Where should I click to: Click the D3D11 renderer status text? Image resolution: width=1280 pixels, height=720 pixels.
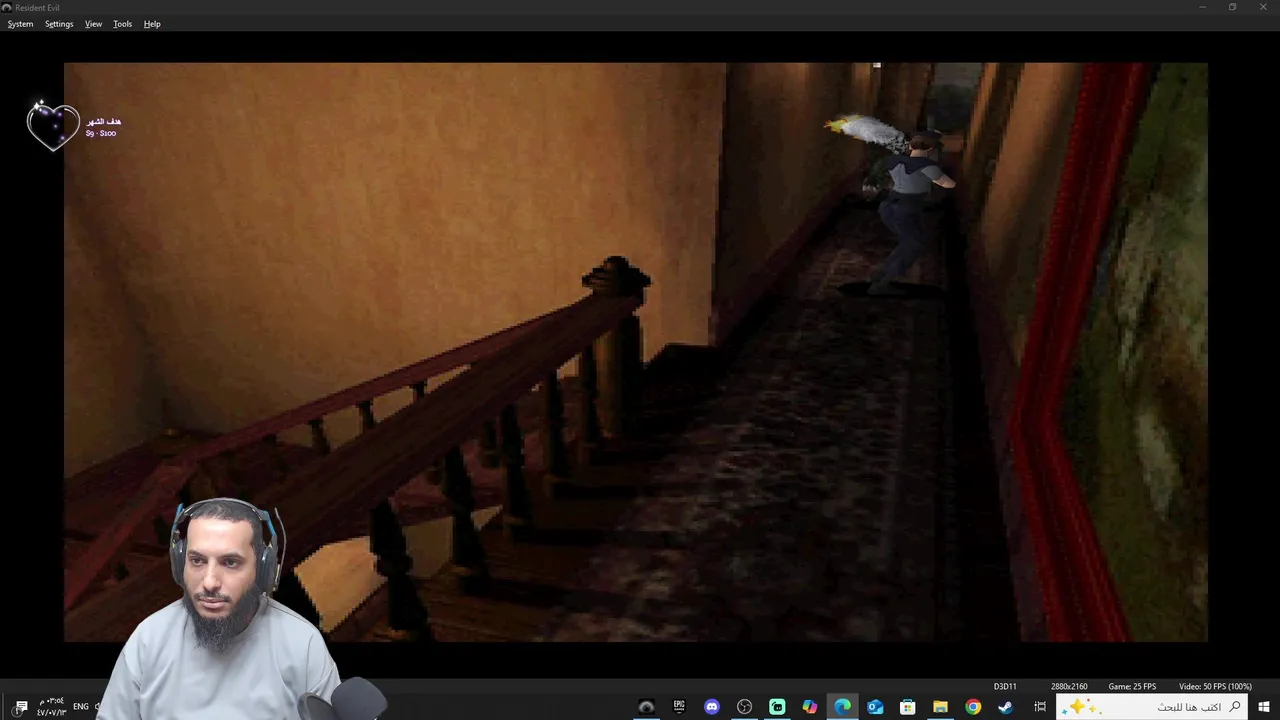pyautogui.click(x=1005, y=686)
